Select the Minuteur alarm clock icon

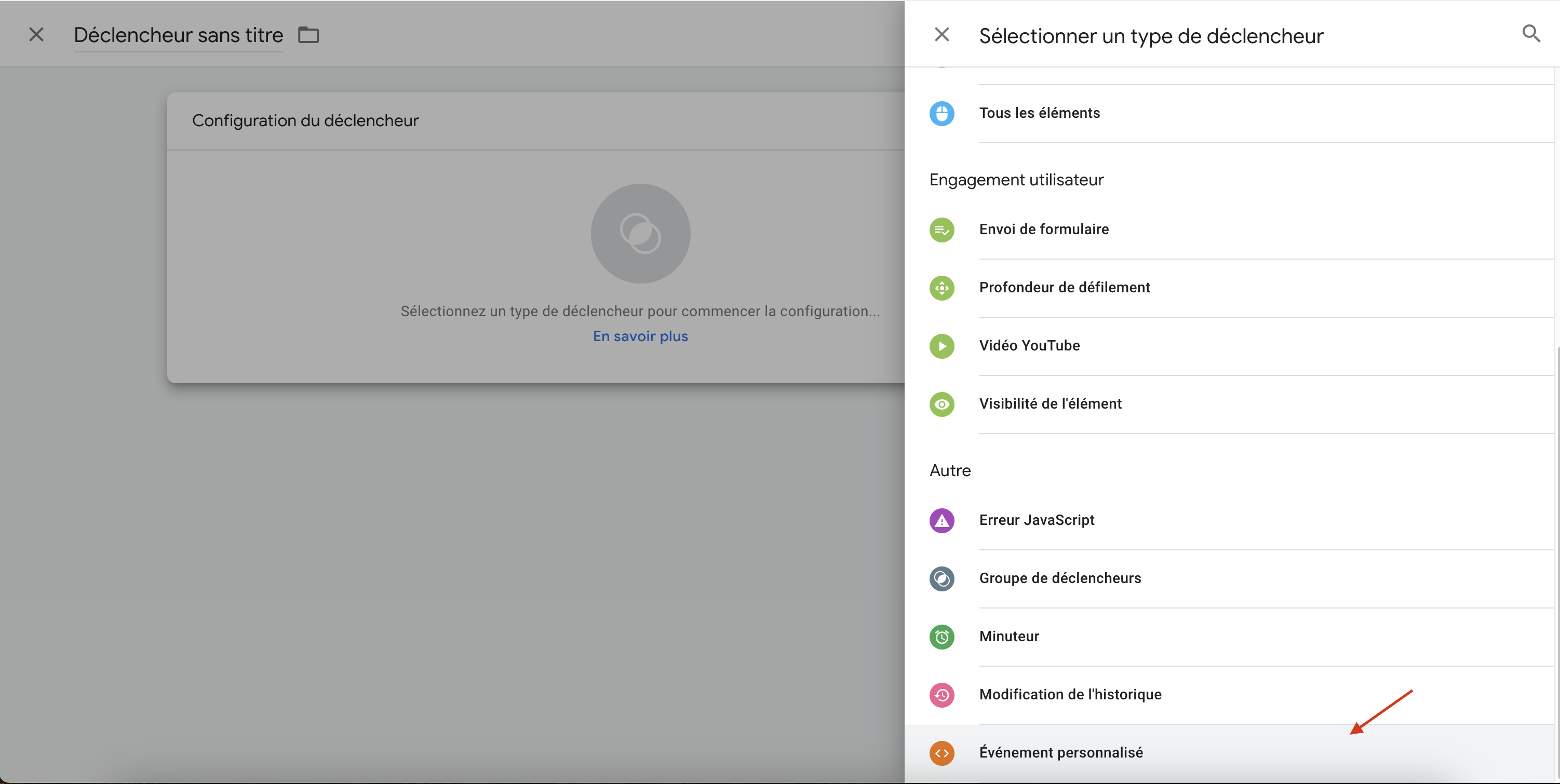941,636
